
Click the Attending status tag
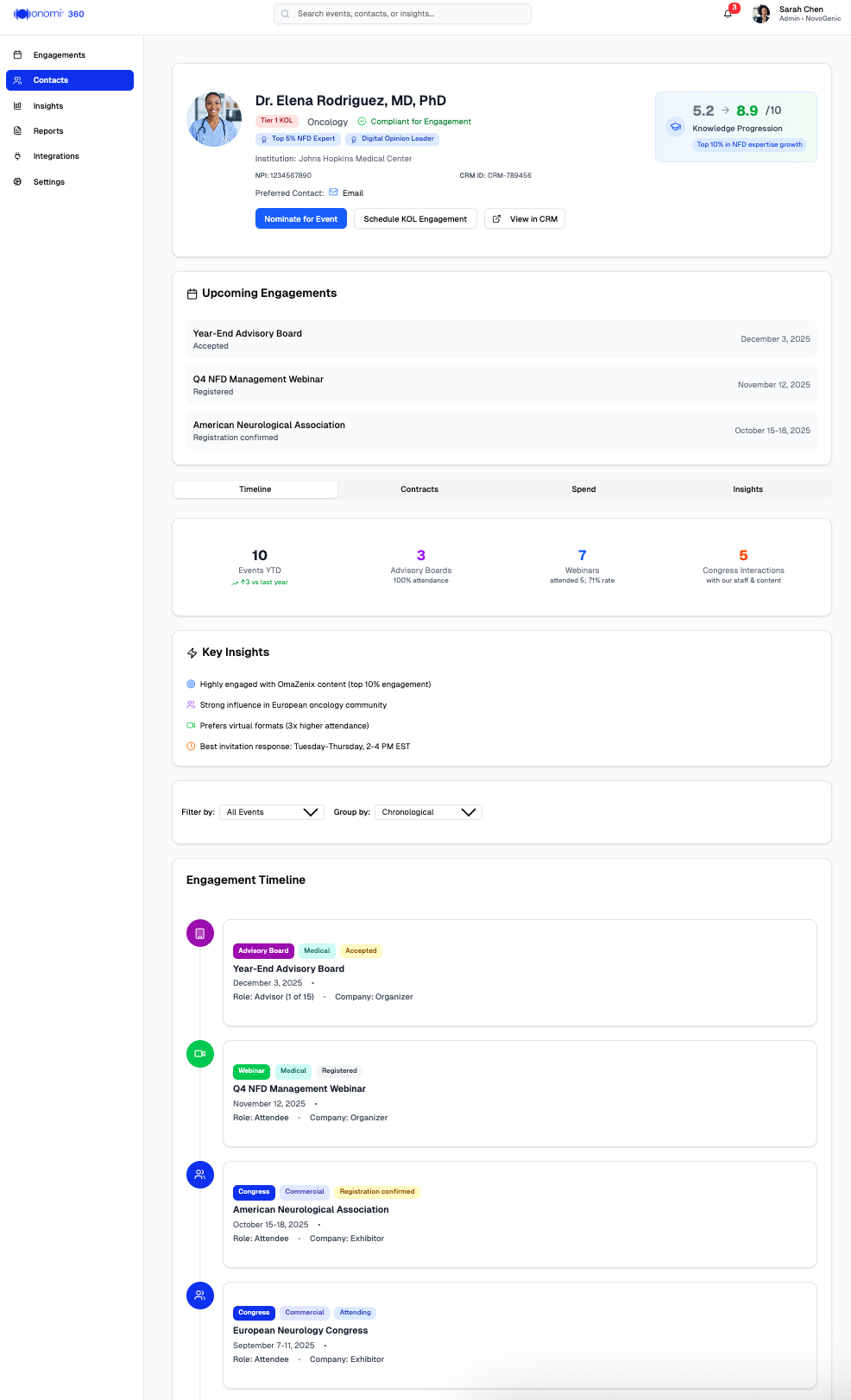click(x=355, y=1313)
